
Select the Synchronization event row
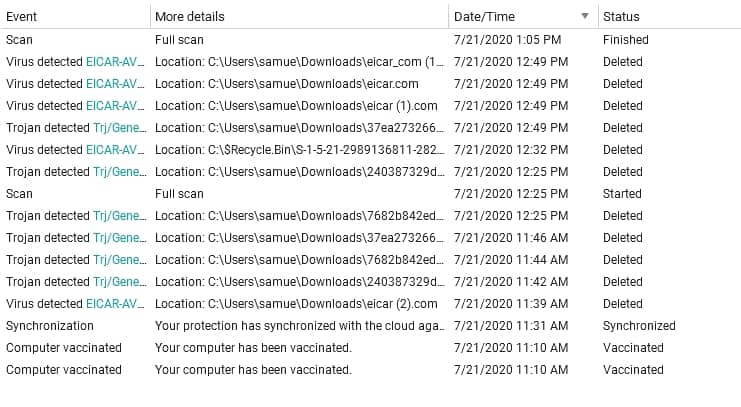tap(370, 326)
